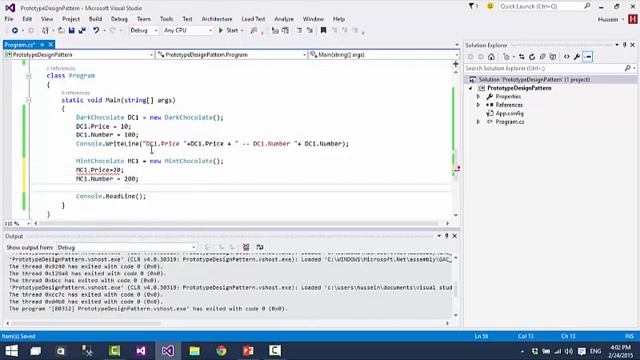Click Show All Files icon in Solution Explorer
The width and height of the screenshot is (640, 360).
[553, 57]
